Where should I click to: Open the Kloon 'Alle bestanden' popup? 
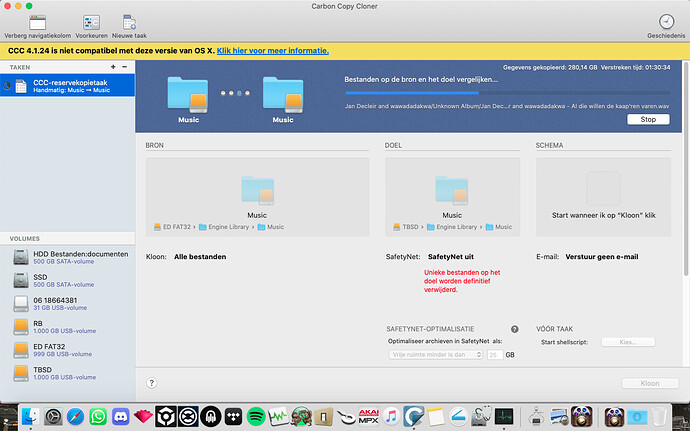point(200,257)
